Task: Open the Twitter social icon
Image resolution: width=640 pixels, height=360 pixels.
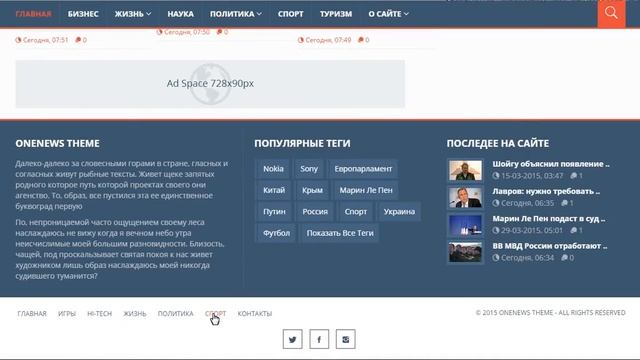Action: pos(293,339)
